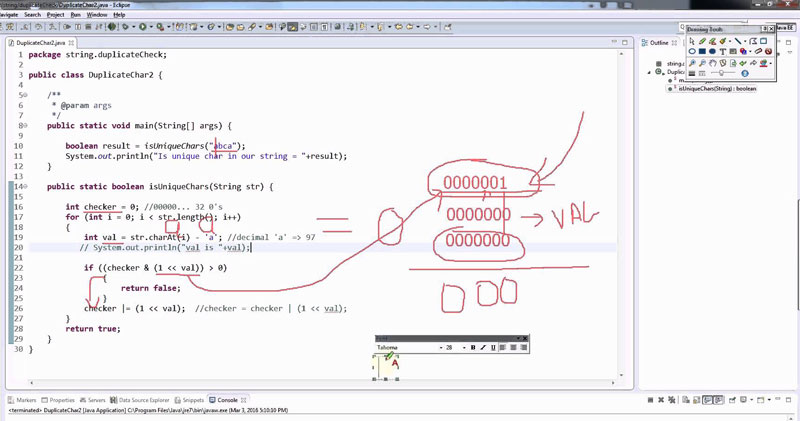Switch to the Console tab
800x421 pixels.
click(x=226, y=400)
